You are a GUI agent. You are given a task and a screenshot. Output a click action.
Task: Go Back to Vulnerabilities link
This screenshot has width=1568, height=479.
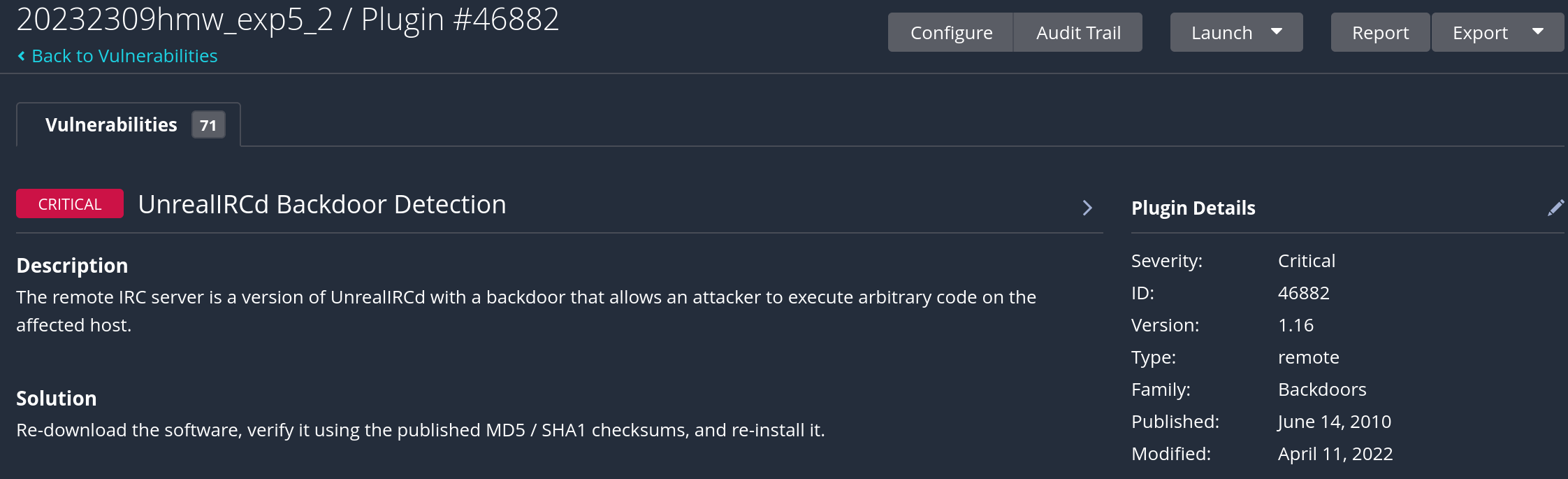124,56
